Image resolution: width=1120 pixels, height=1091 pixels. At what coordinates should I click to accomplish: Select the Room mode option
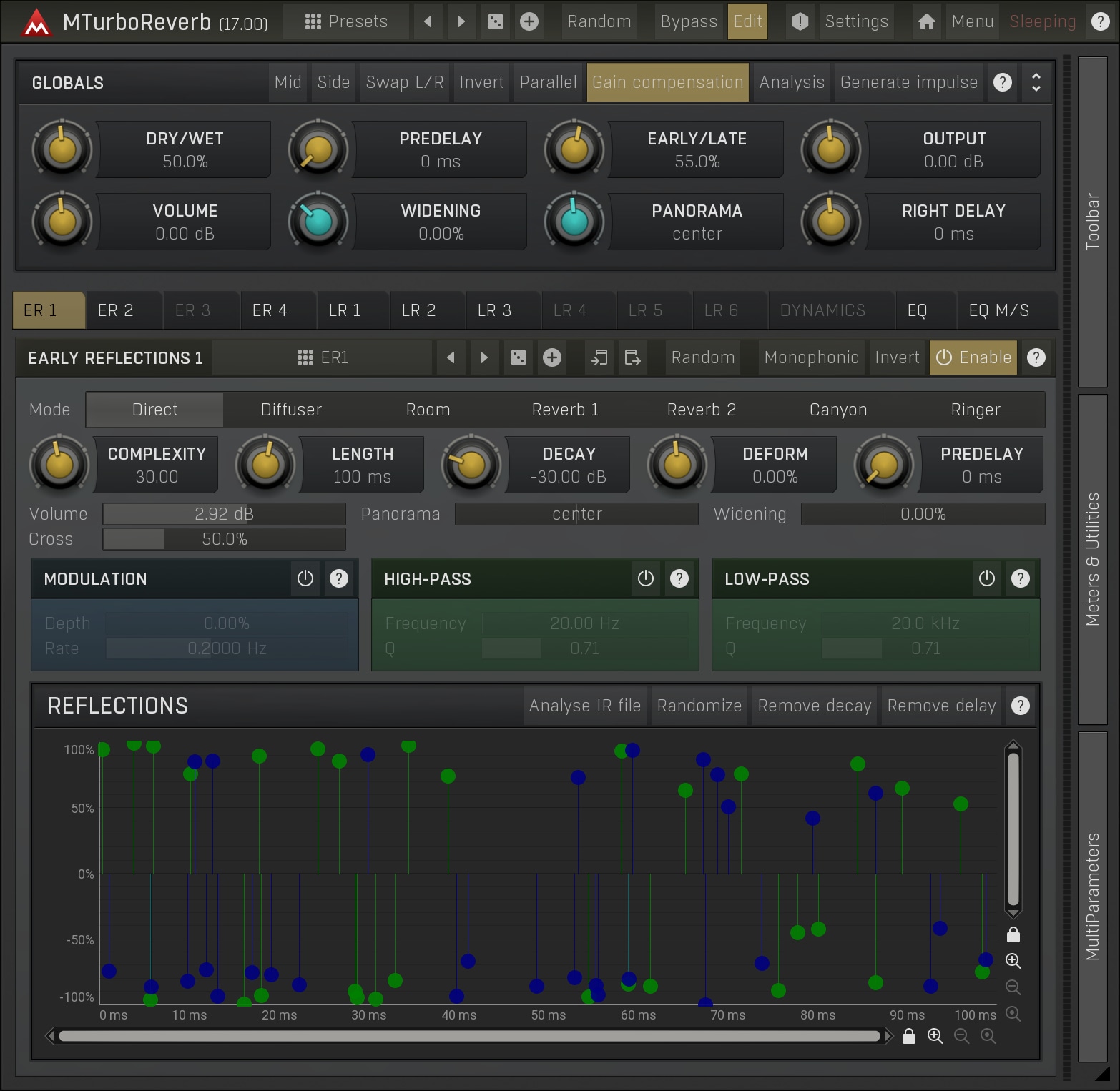pyautogui.click(x=428, y=410)
